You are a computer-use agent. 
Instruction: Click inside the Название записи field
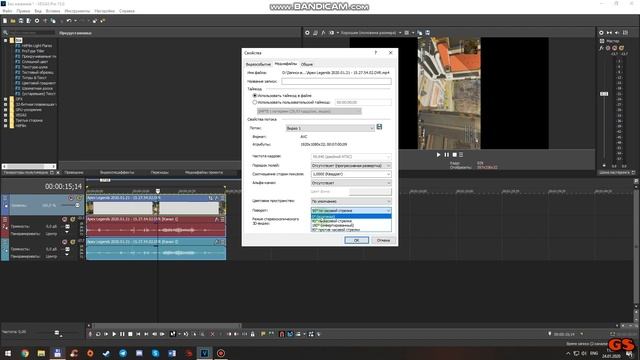click(336, 81)
